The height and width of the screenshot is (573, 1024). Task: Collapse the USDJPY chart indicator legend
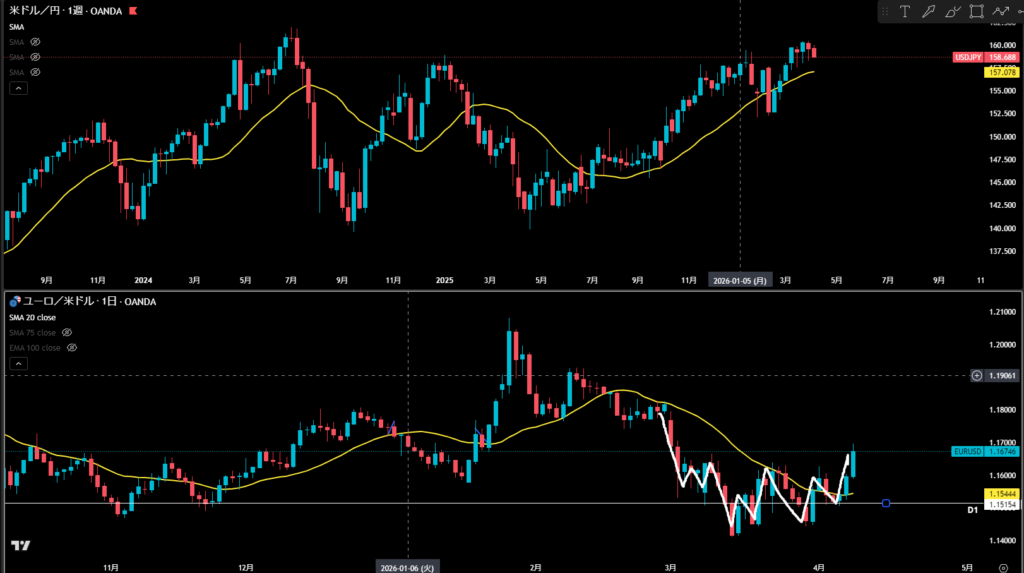(17, 88)
